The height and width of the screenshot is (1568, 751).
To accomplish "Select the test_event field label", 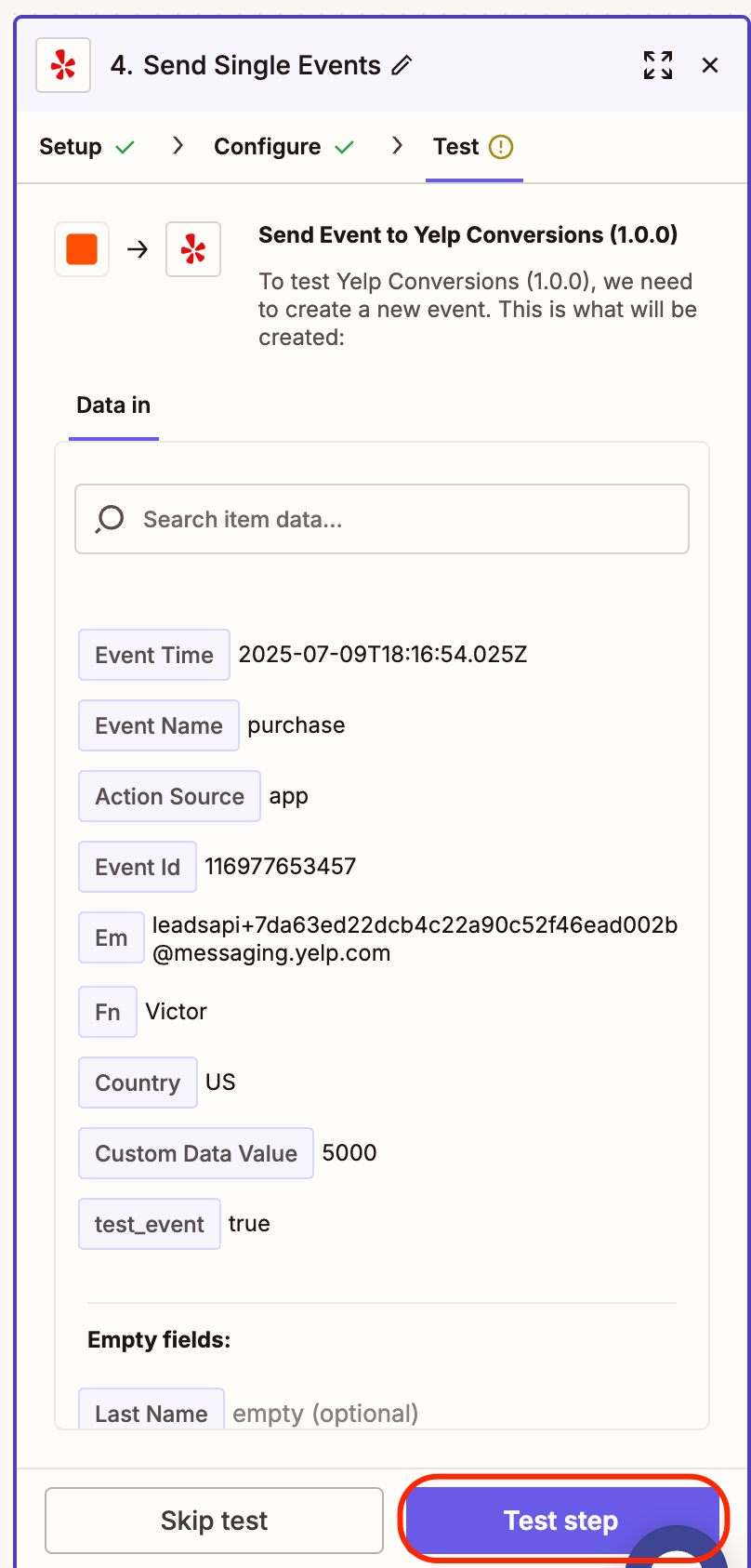I will [x=150, y=1224].
